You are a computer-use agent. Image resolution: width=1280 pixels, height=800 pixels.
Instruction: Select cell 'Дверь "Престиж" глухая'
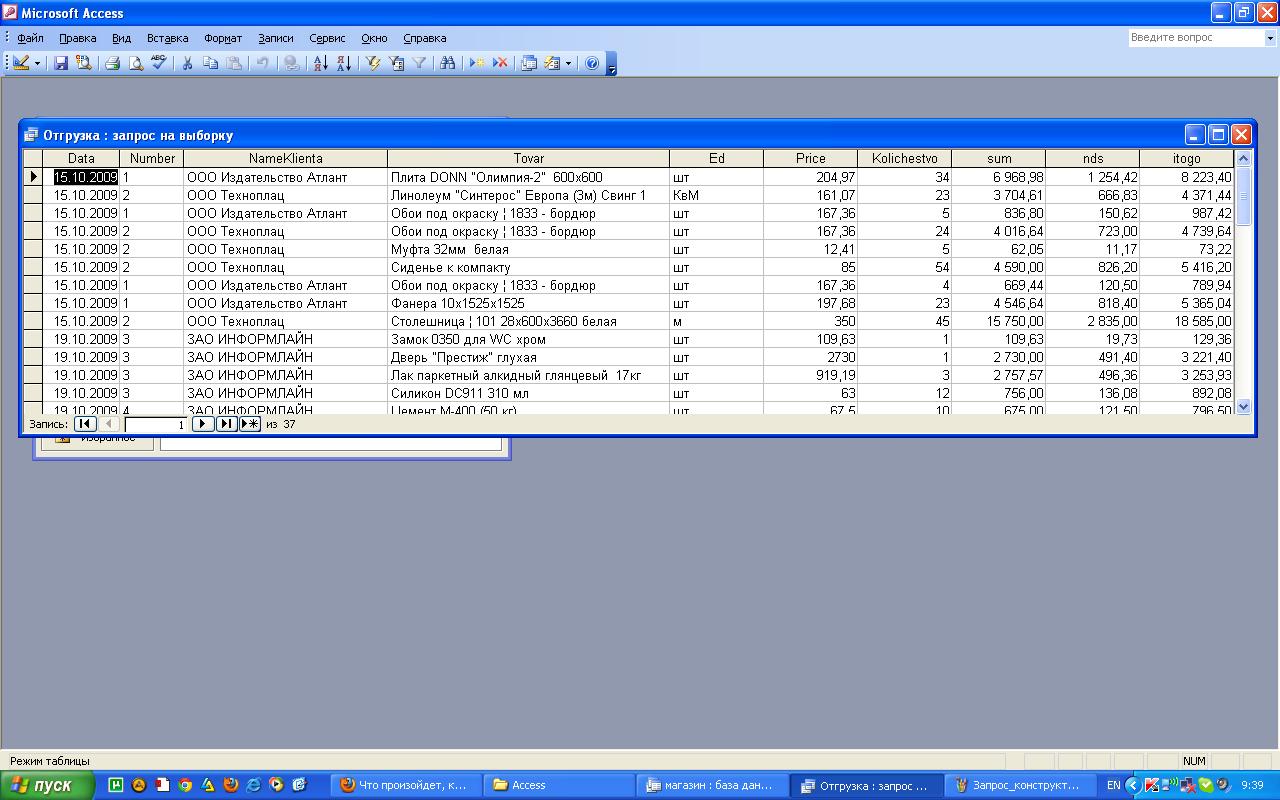point(529,357)
